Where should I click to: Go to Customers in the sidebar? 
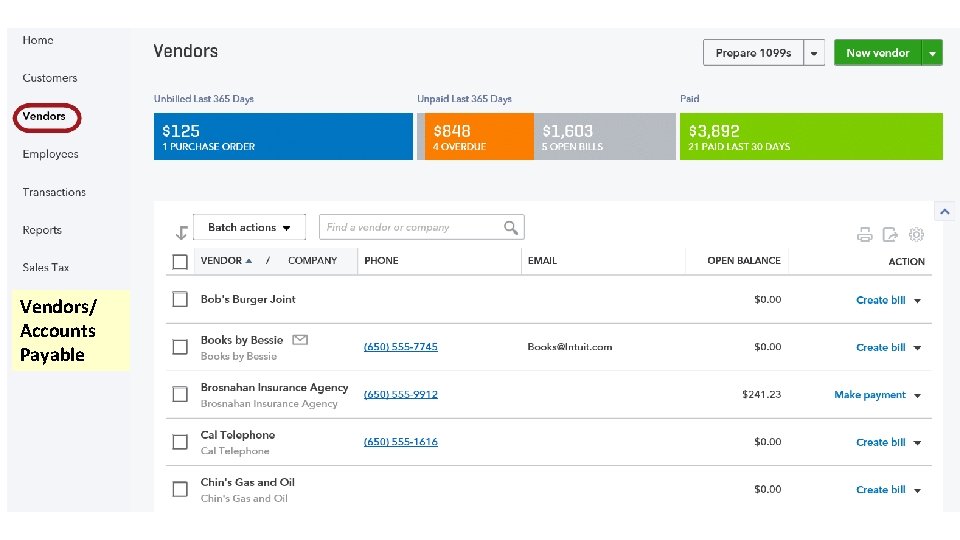pyautogui.click(x=50, y=78)
